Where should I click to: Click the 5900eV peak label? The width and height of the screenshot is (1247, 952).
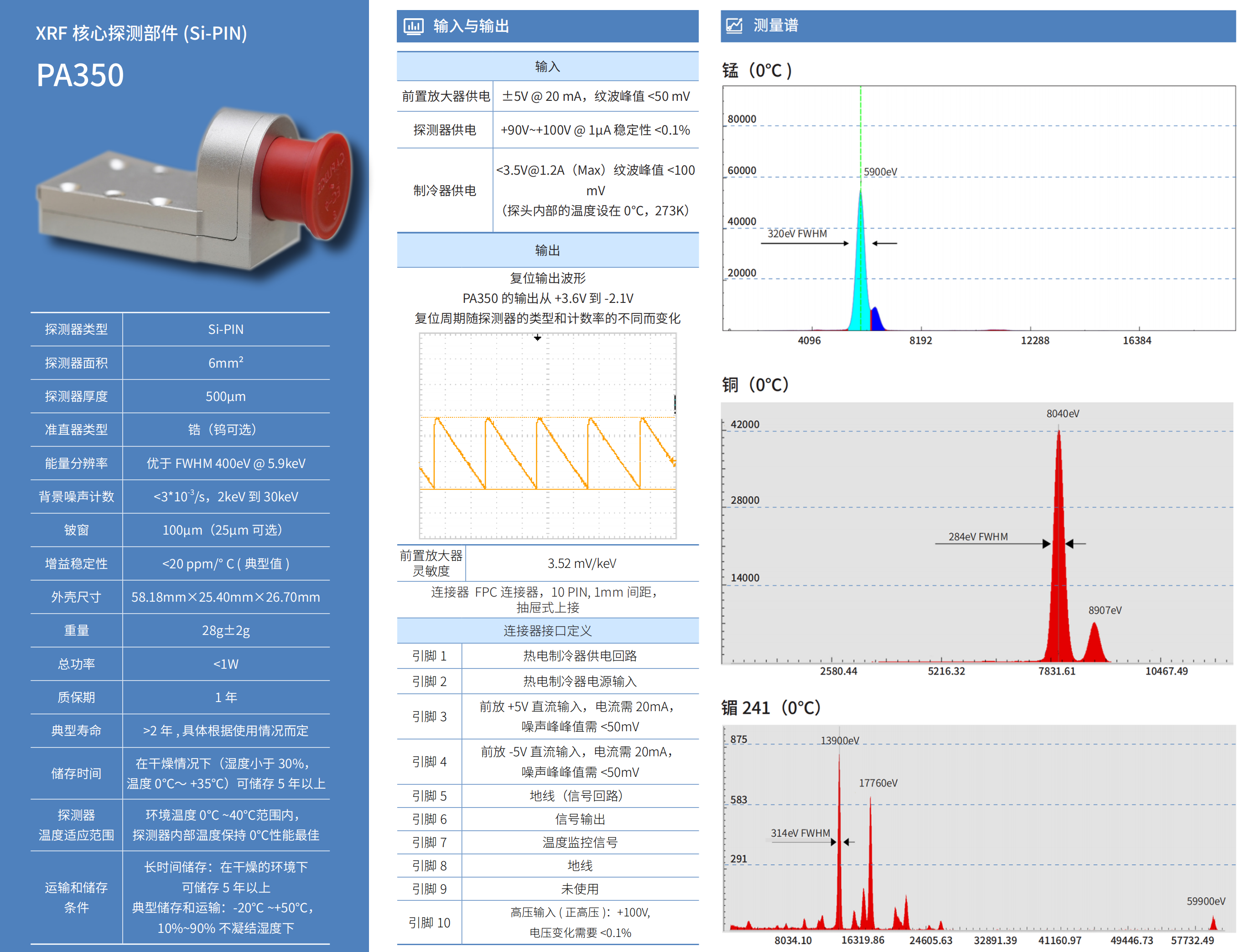coord(880,172)
